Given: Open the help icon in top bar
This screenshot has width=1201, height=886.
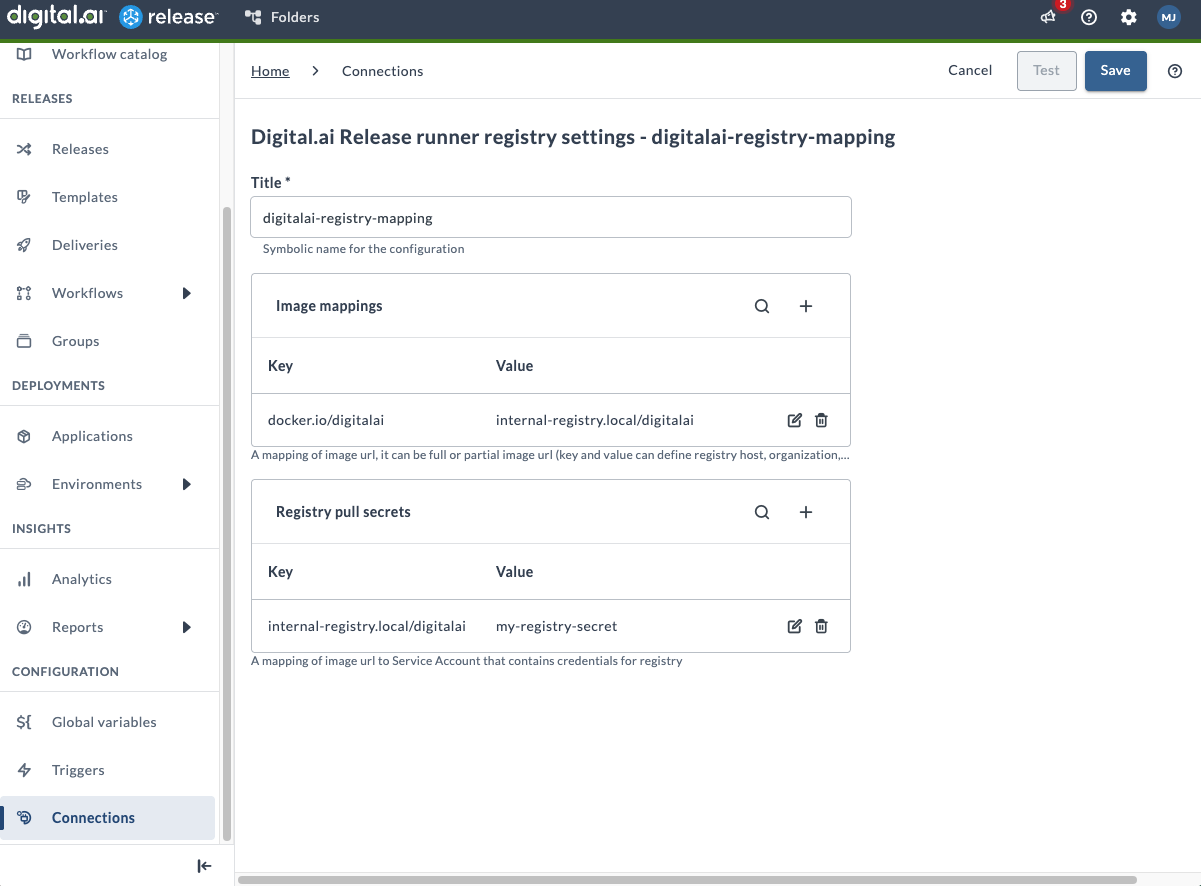Looking at the screenshot, I should [1089, 17].
